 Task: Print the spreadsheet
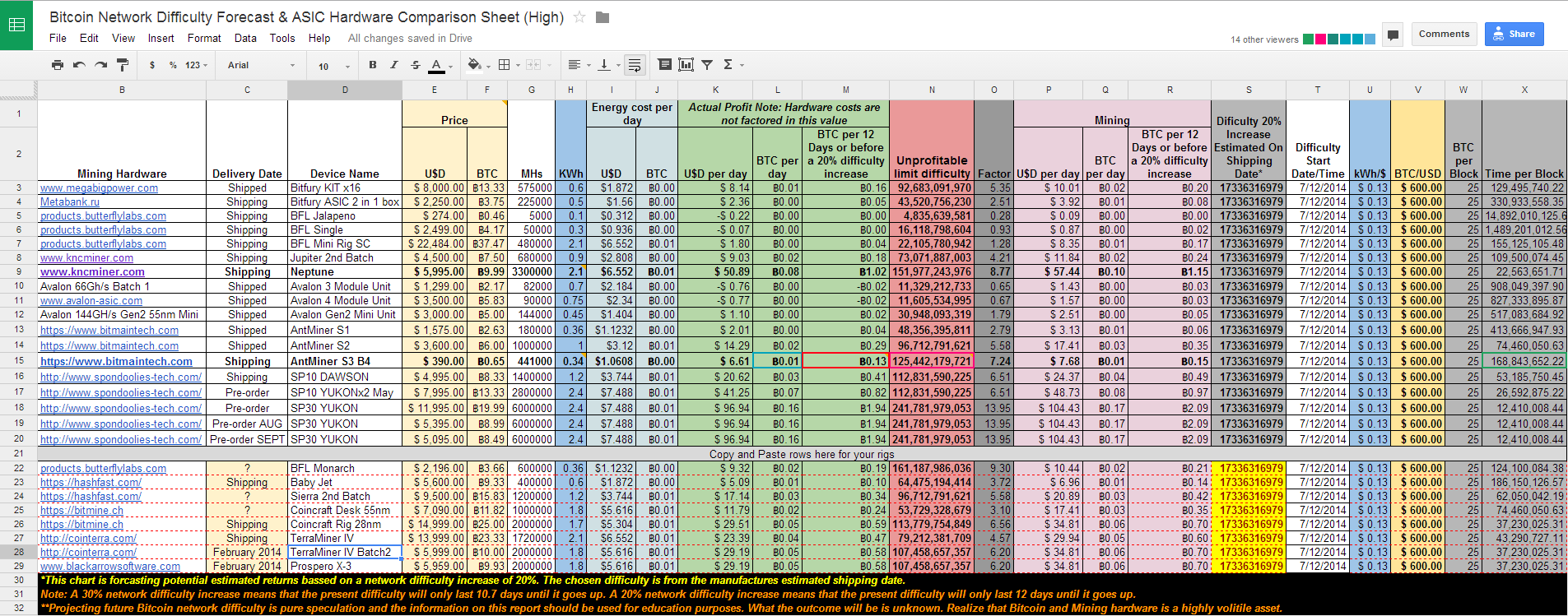coord(57,65)
